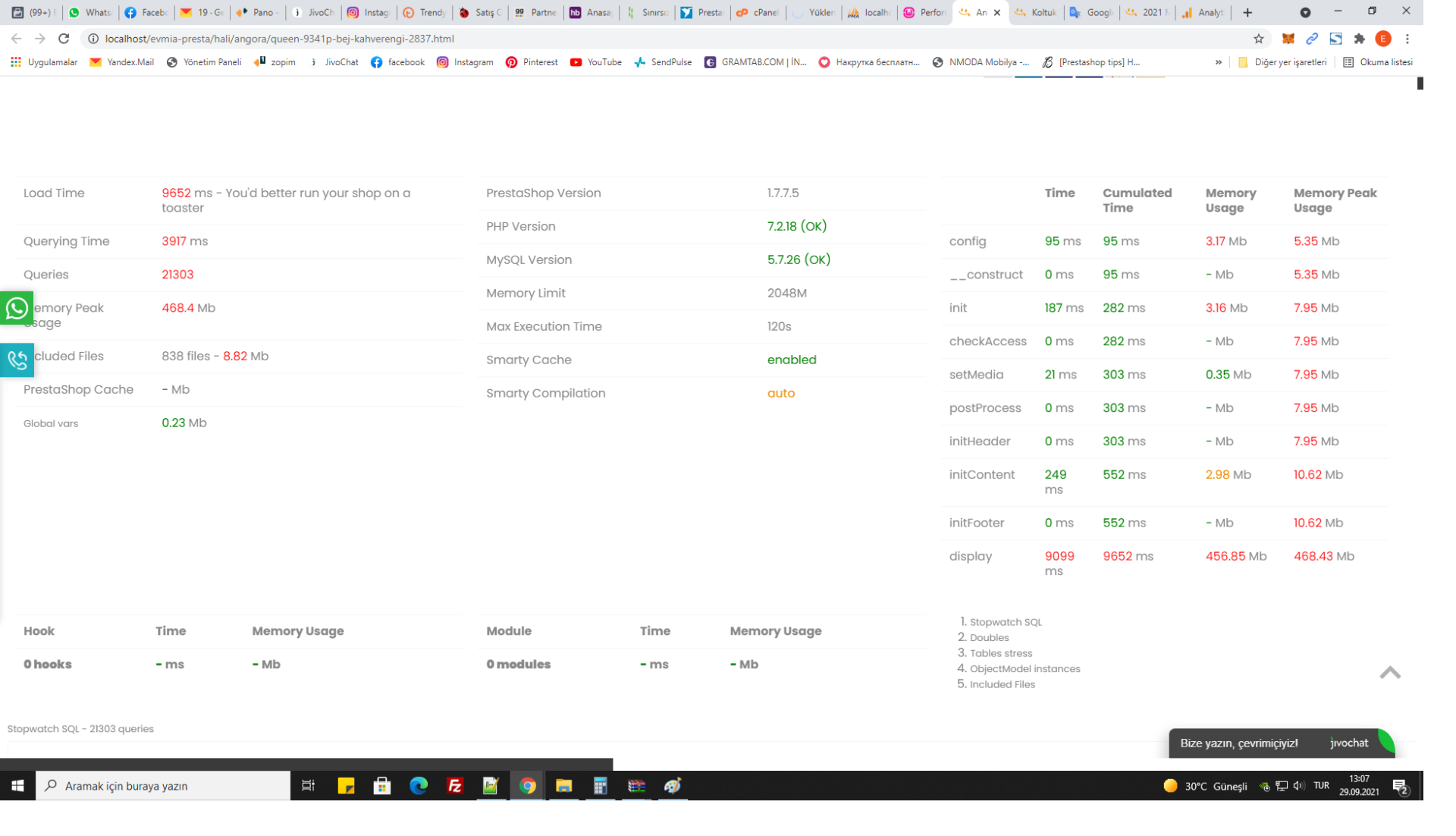Jump to the Doubles section link
The width and height of the screenshot is (1456, 836).
(x=989, y=638)
